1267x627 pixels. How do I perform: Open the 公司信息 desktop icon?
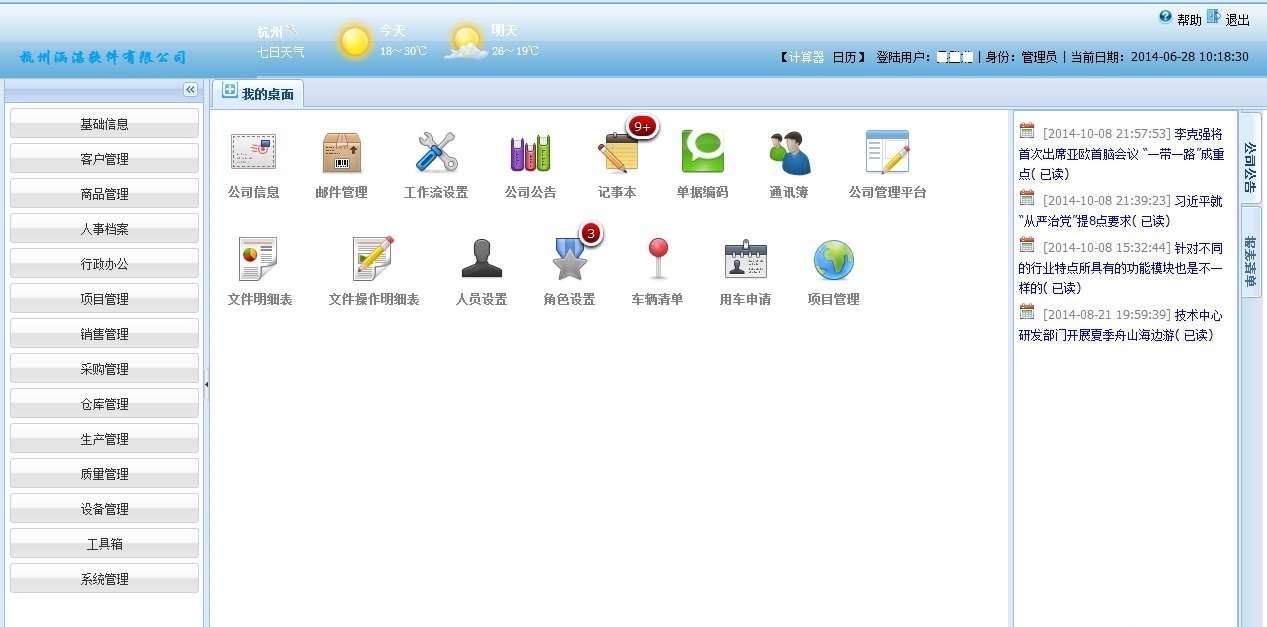(253, 153)
